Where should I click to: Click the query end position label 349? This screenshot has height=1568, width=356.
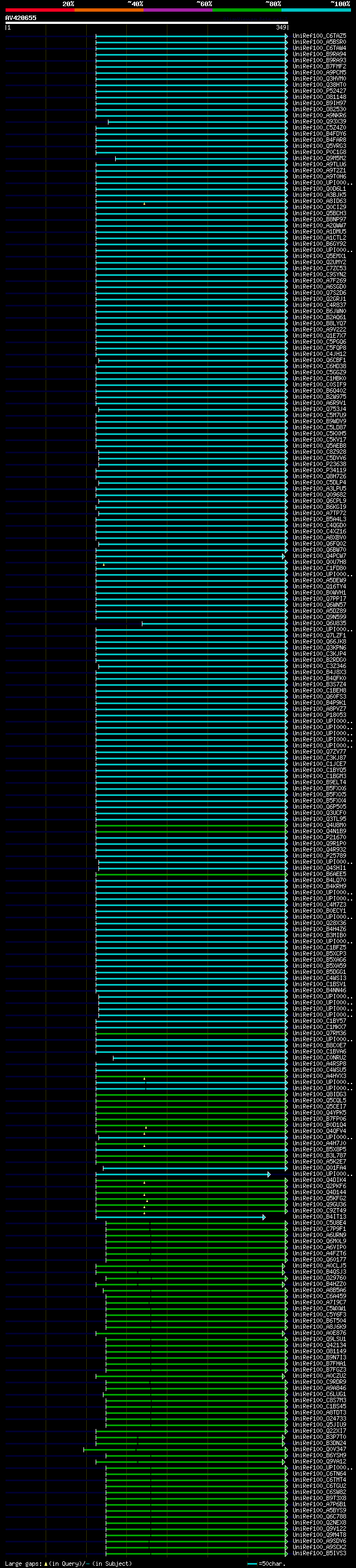click(280, 27)
